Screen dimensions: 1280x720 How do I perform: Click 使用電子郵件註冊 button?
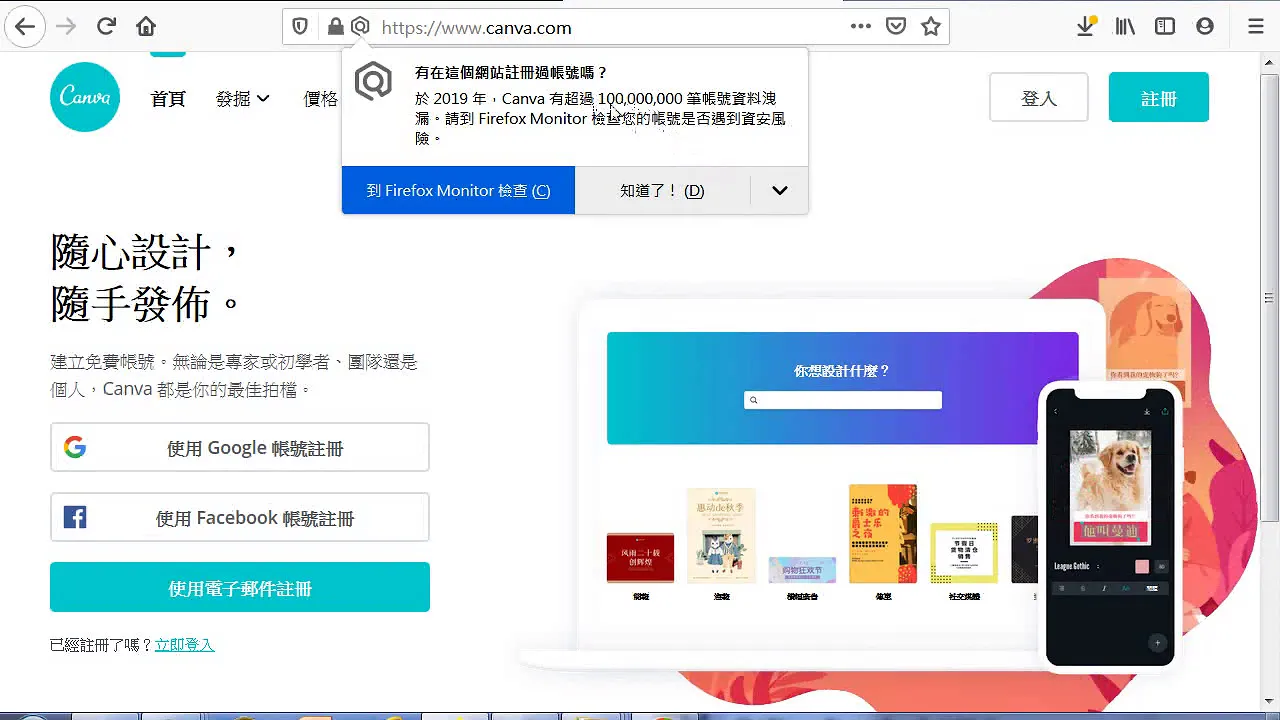(x=240, y=587)
